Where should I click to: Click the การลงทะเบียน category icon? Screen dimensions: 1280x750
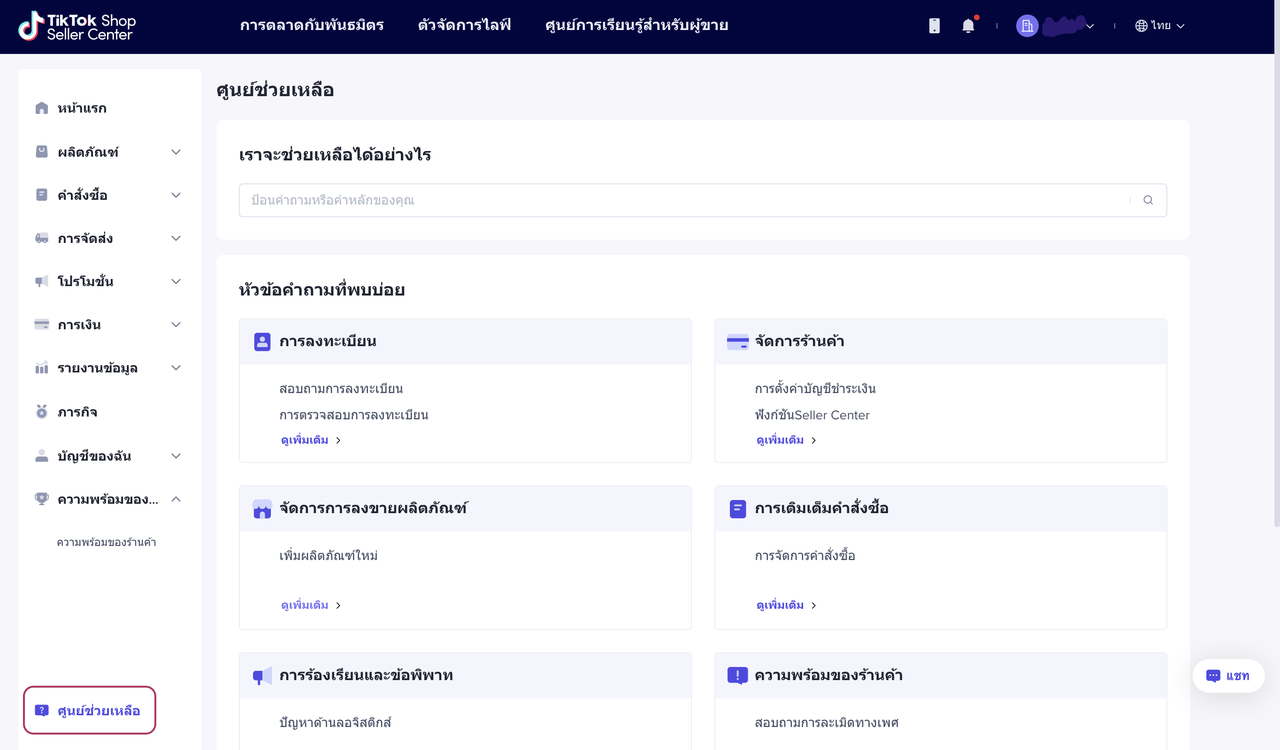[262, 342]
